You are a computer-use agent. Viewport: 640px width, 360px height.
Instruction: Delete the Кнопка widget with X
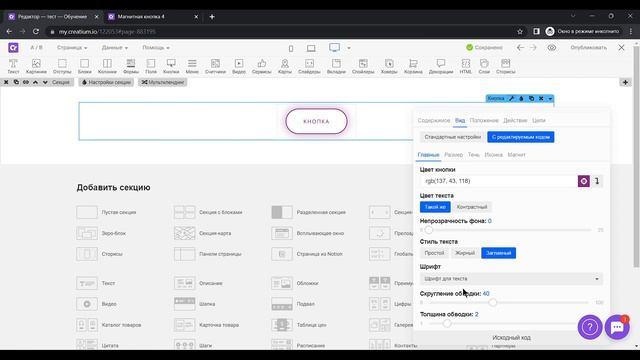pos(541,98)
